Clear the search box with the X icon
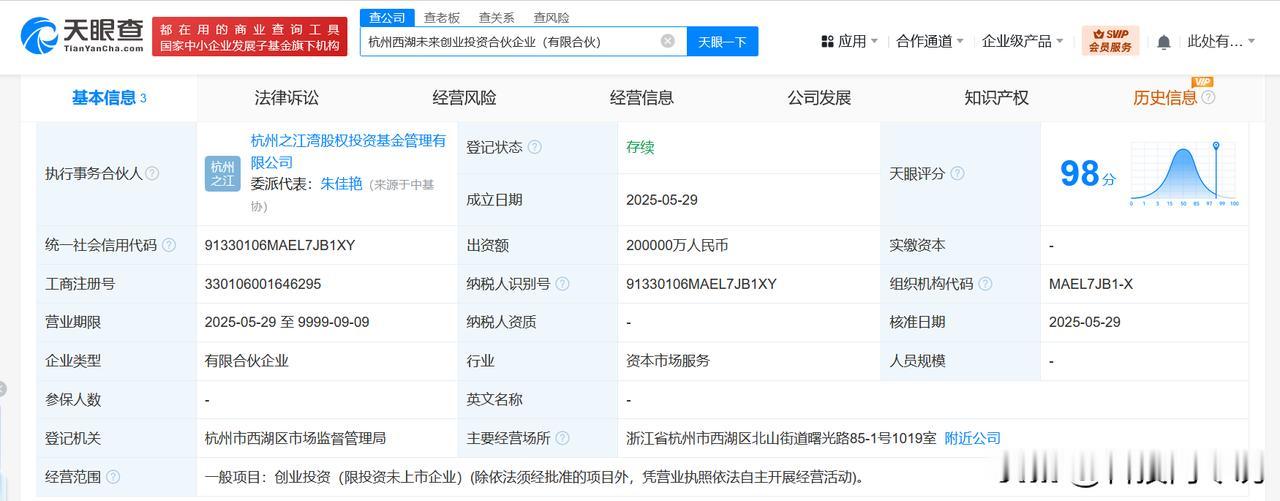 coord(668,41)
